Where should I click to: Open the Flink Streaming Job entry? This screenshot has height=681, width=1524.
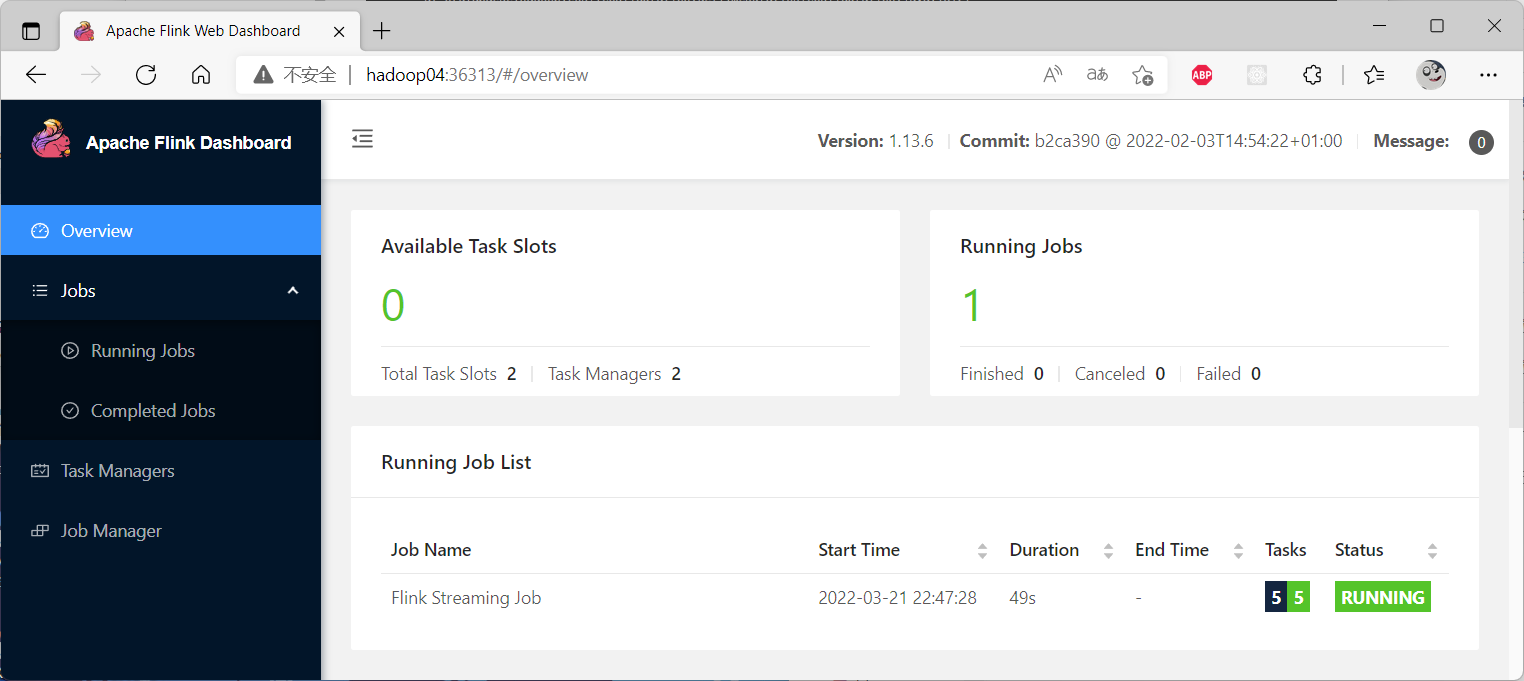coord(466,598)
